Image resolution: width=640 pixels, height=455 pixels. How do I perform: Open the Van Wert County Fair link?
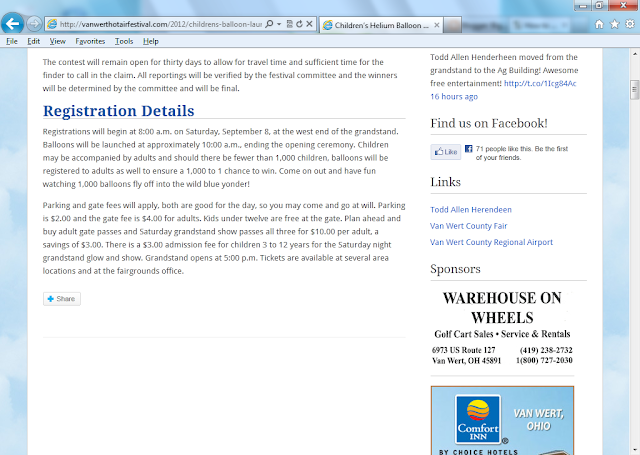pos(469,226)
